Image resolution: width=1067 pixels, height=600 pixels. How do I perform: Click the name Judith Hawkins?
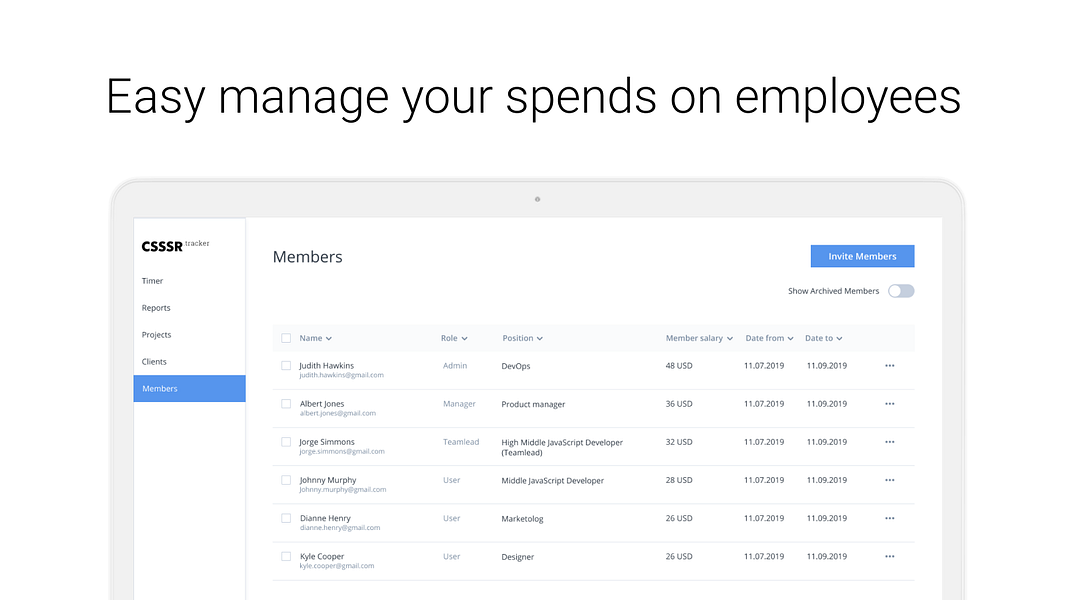(327, 365)
